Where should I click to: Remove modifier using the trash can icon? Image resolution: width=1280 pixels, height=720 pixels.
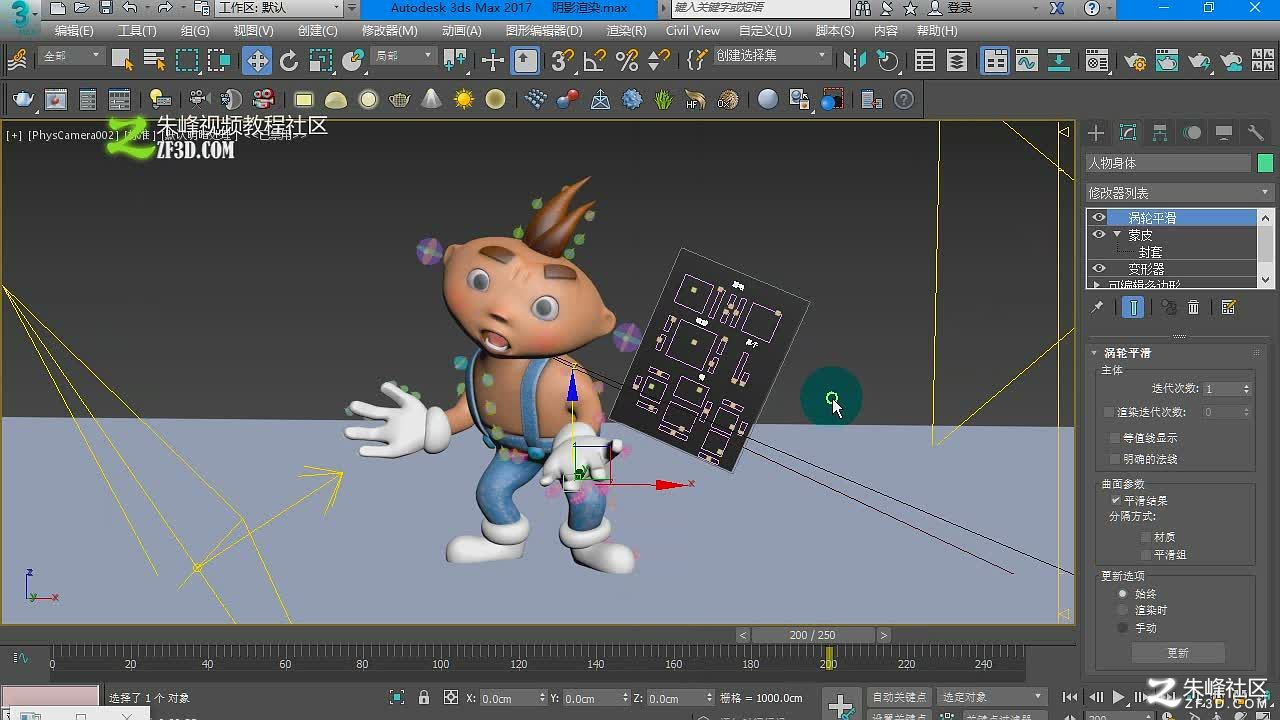click(x=1193, y=307)
